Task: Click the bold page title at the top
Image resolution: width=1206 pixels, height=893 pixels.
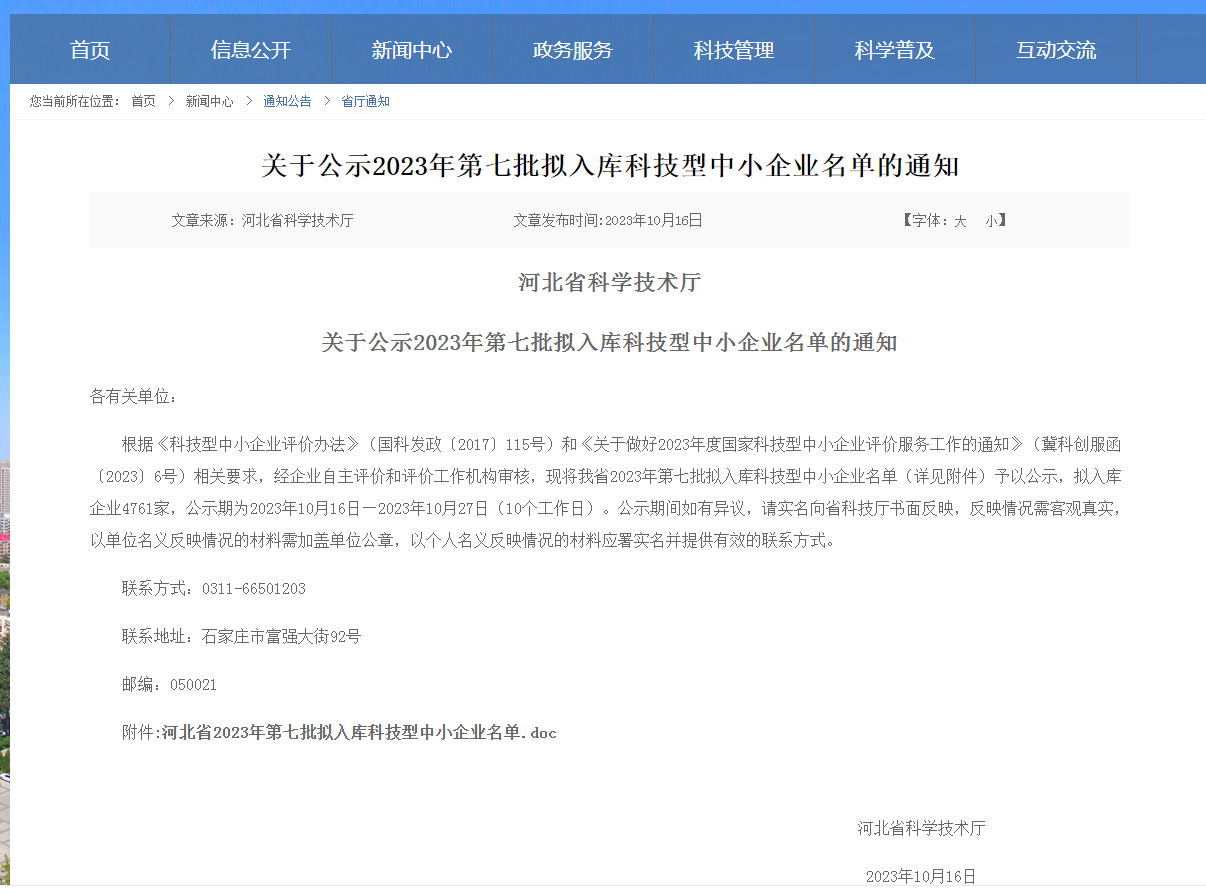Action: 610,166
